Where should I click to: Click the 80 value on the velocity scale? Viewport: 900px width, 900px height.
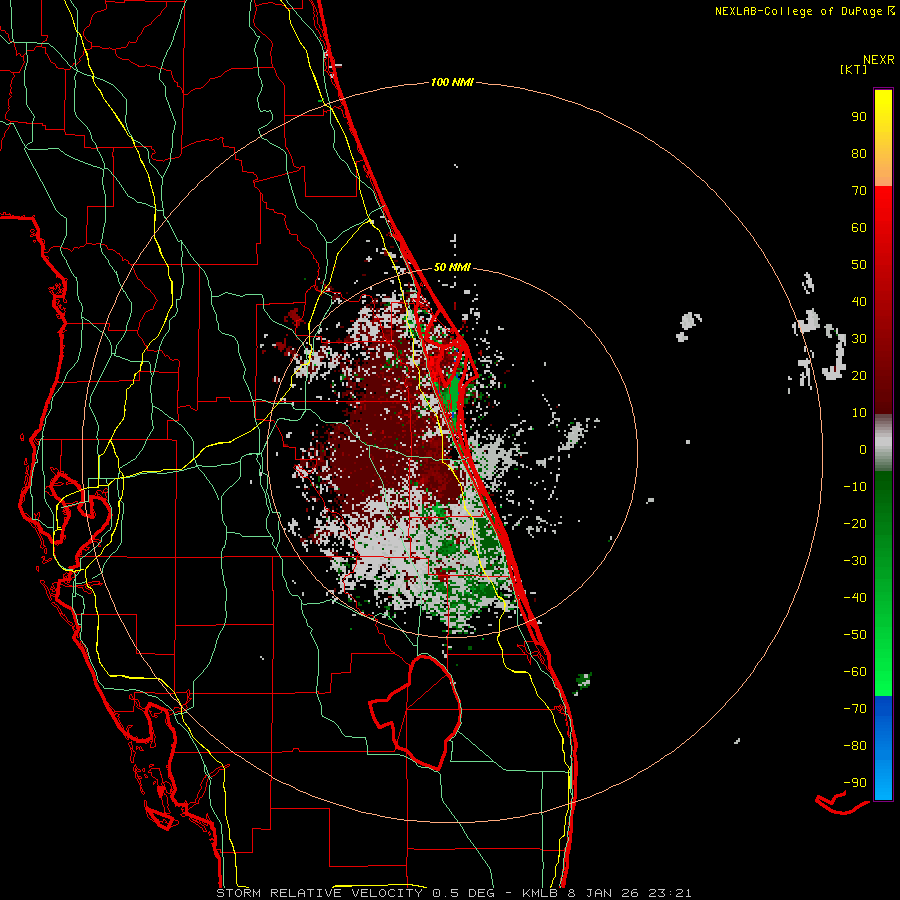coord(859,154)
